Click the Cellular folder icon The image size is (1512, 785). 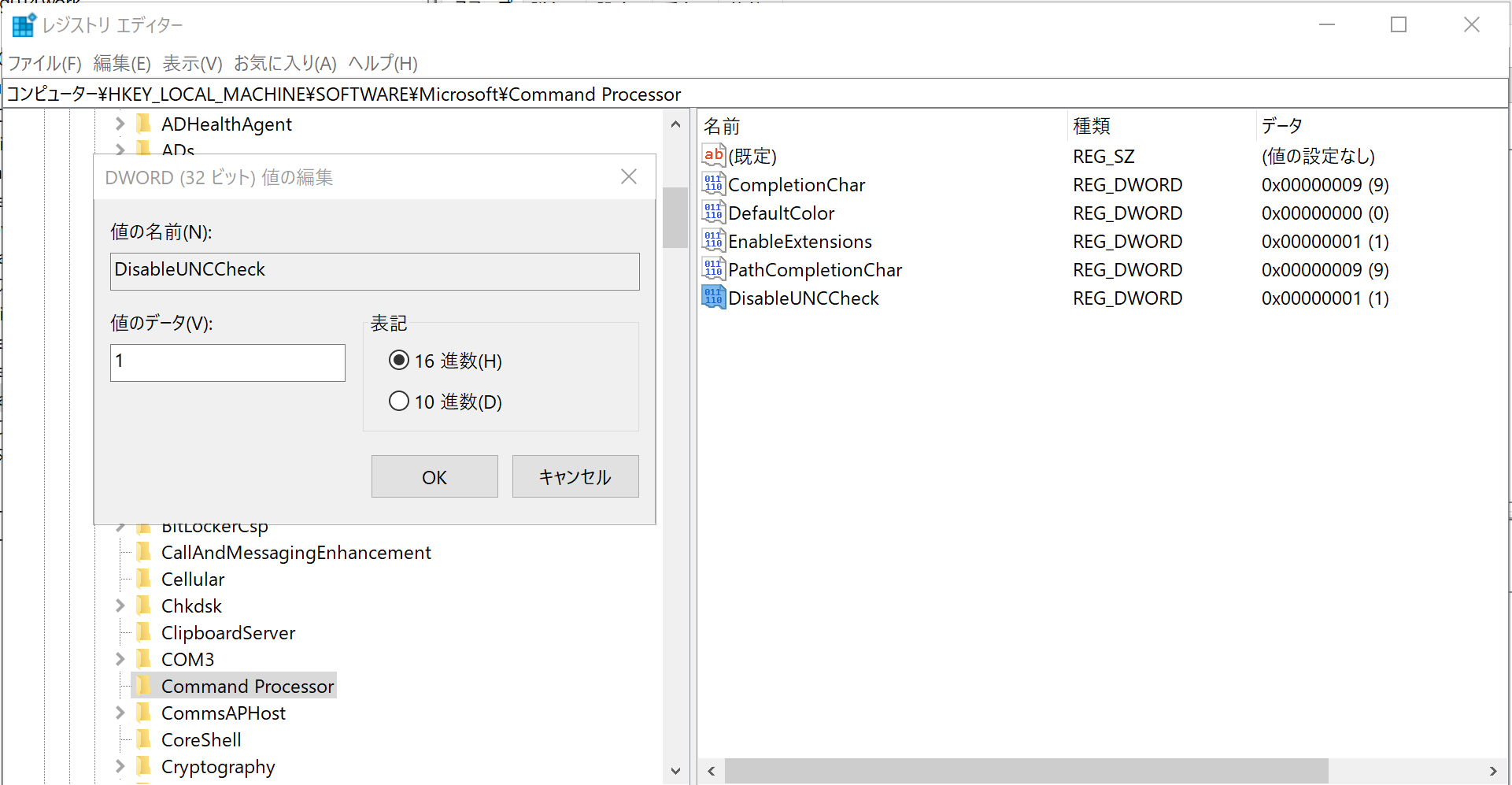point(143,579)
